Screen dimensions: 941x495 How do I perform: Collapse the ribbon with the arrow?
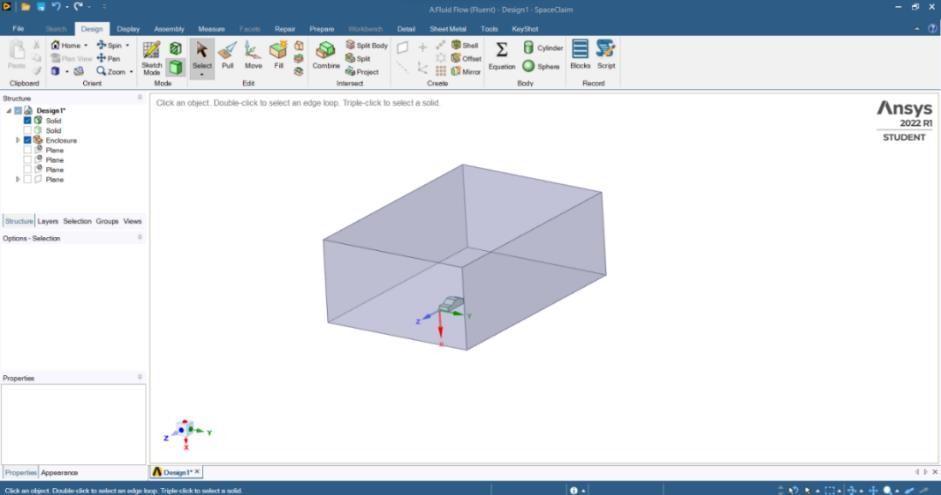click(x=916, y=29)
